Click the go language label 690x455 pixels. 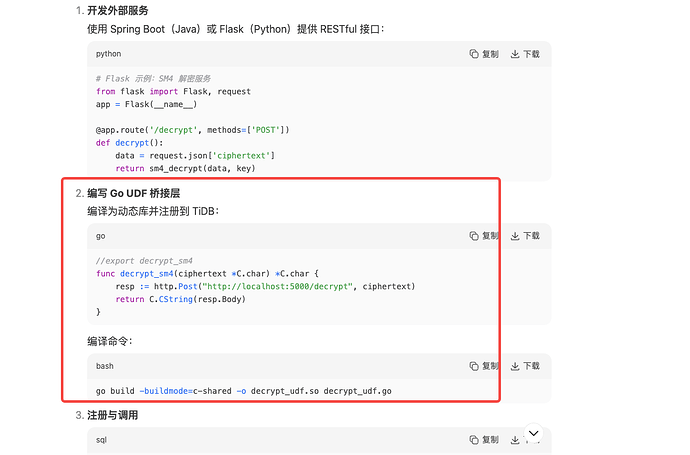click(101, 236)
